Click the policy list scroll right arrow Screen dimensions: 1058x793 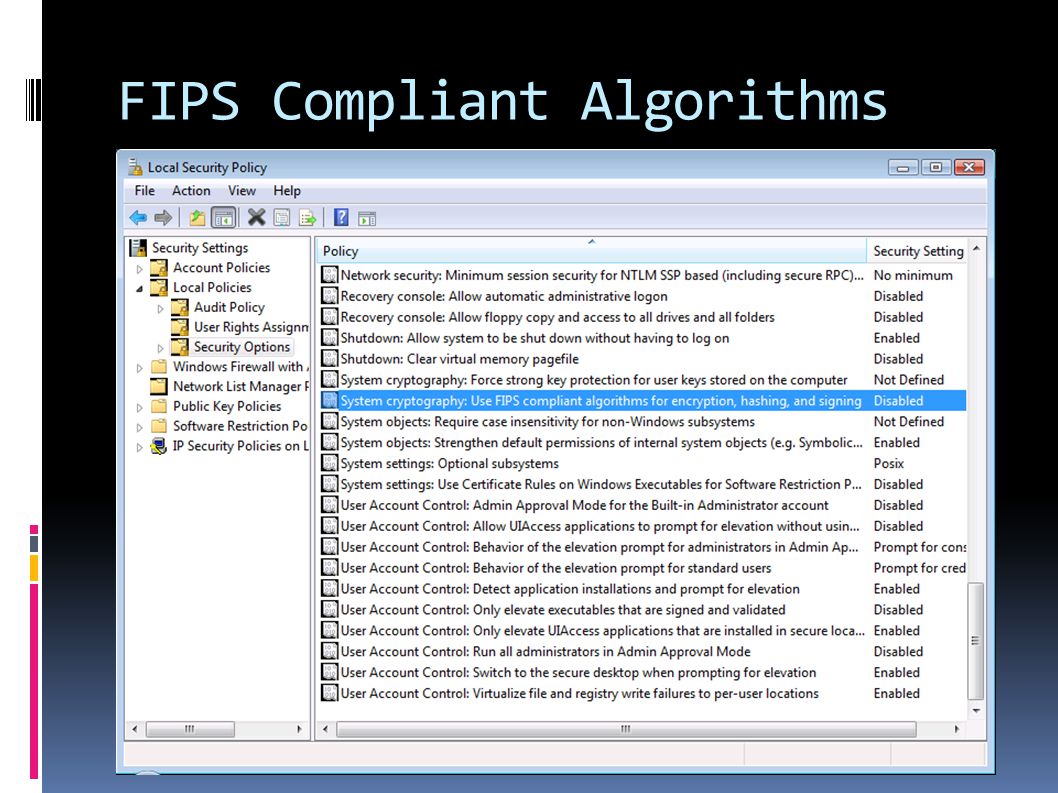(x=956, y=729)
